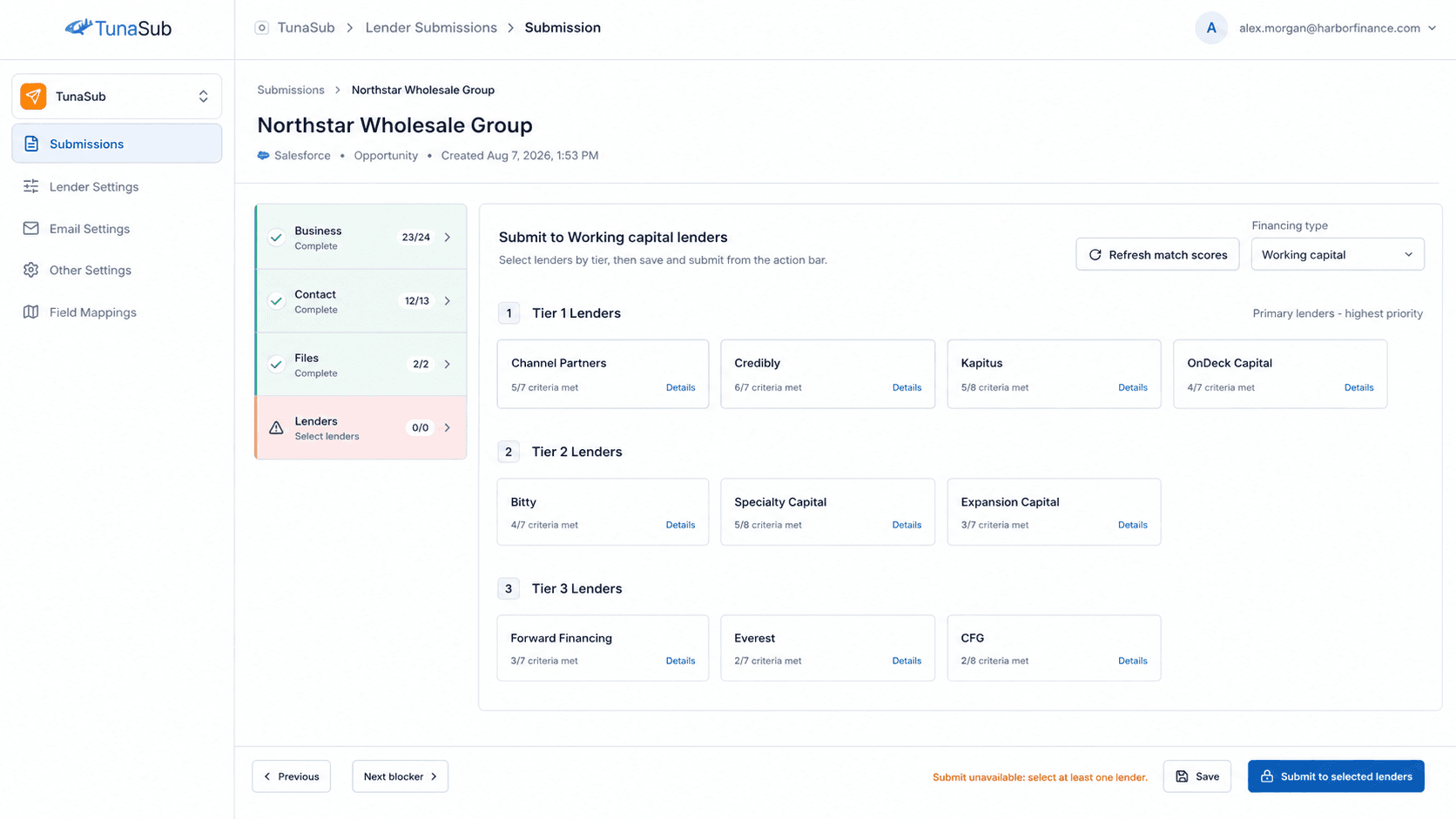Click Refresh match scores button
Viewport: 1456px width, 819px height.
[1157, 254]
